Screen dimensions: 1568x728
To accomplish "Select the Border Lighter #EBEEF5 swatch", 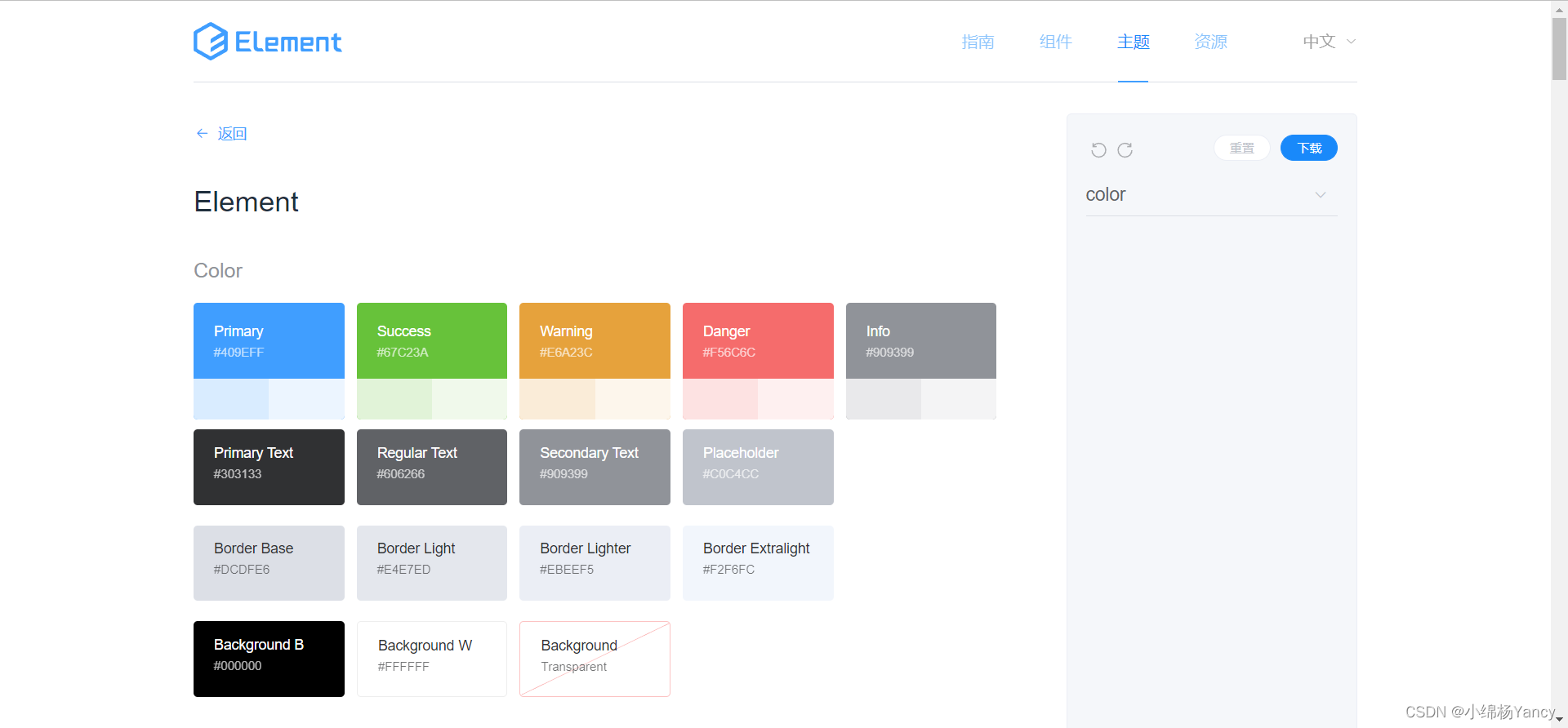I will 595,563.
